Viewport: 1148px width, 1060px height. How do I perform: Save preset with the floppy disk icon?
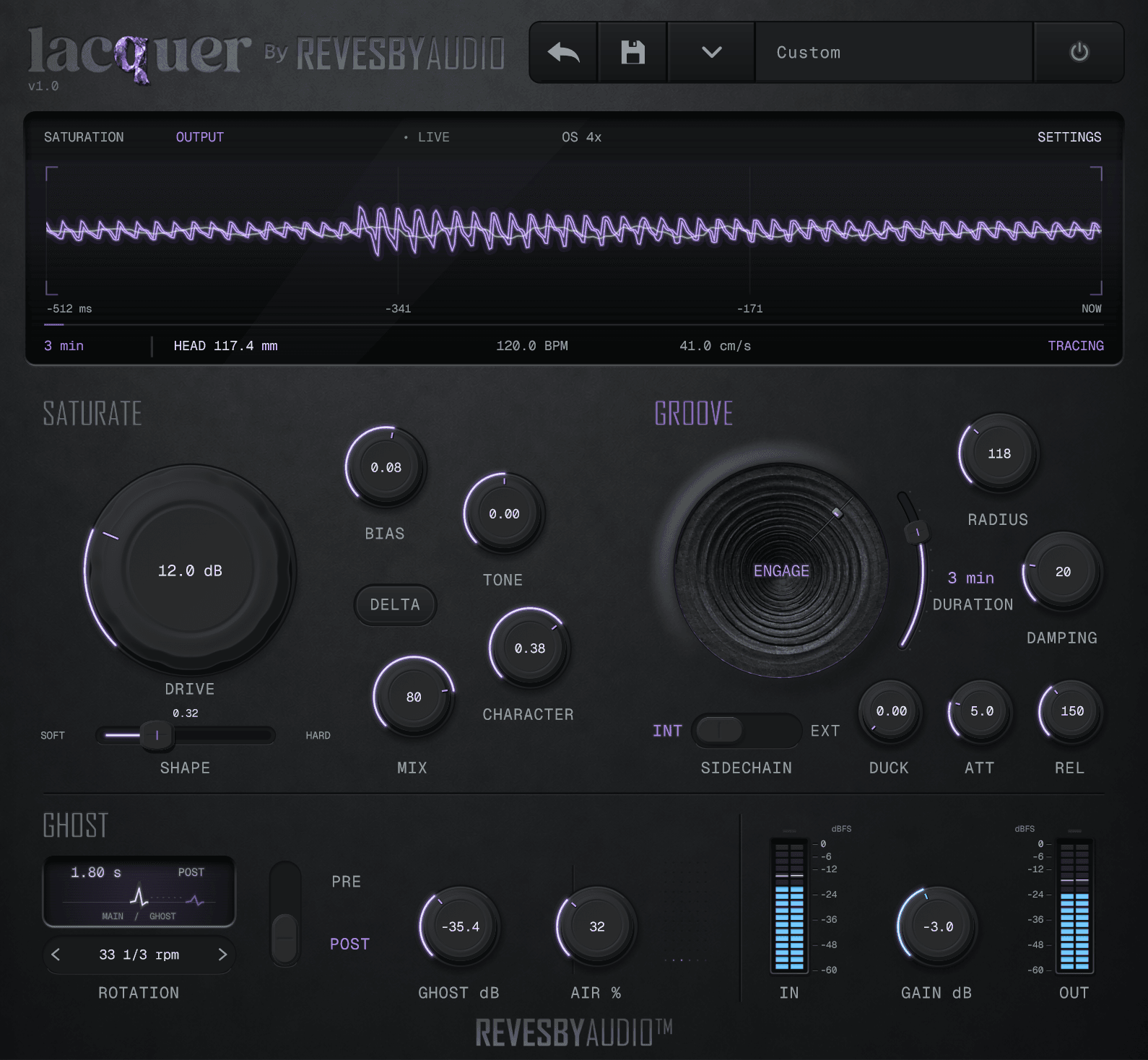point(632,53)
